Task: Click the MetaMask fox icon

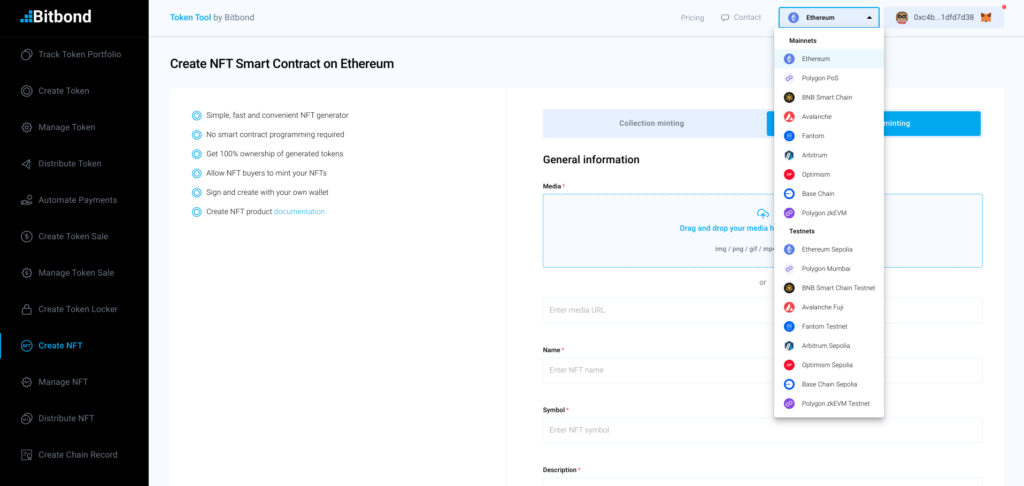Action: [x=986, y=18]
